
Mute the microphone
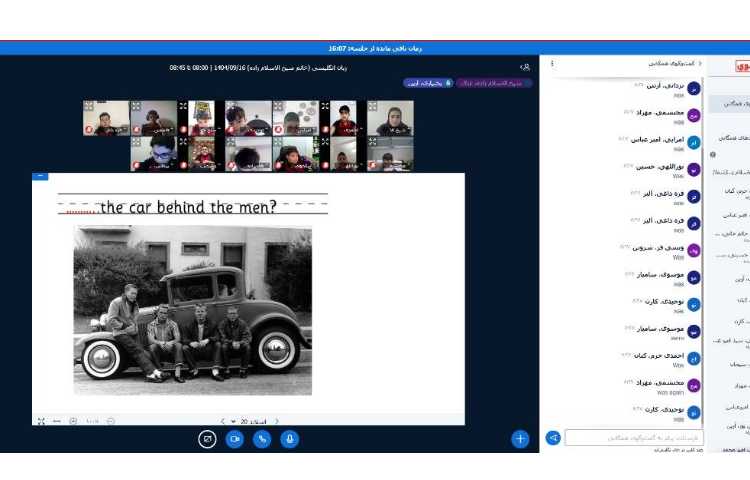pos(290,438)
